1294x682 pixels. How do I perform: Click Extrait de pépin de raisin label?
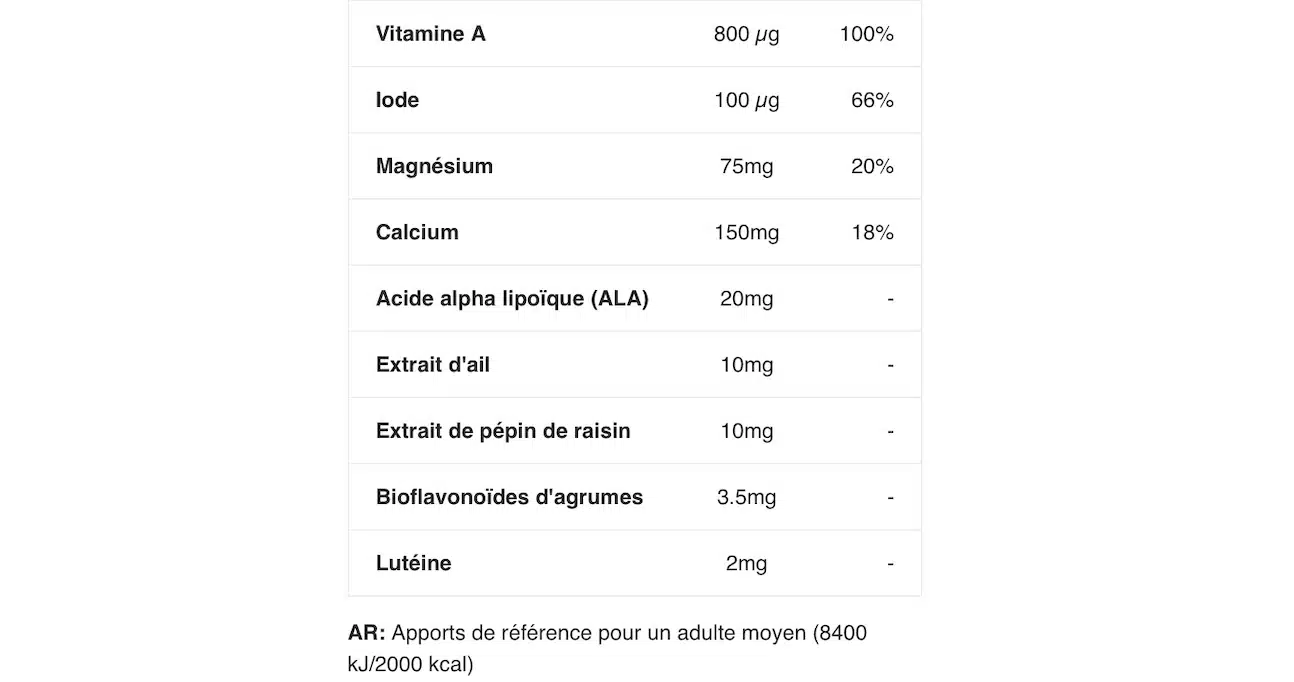pyautogui.click(x=503, y=431)
